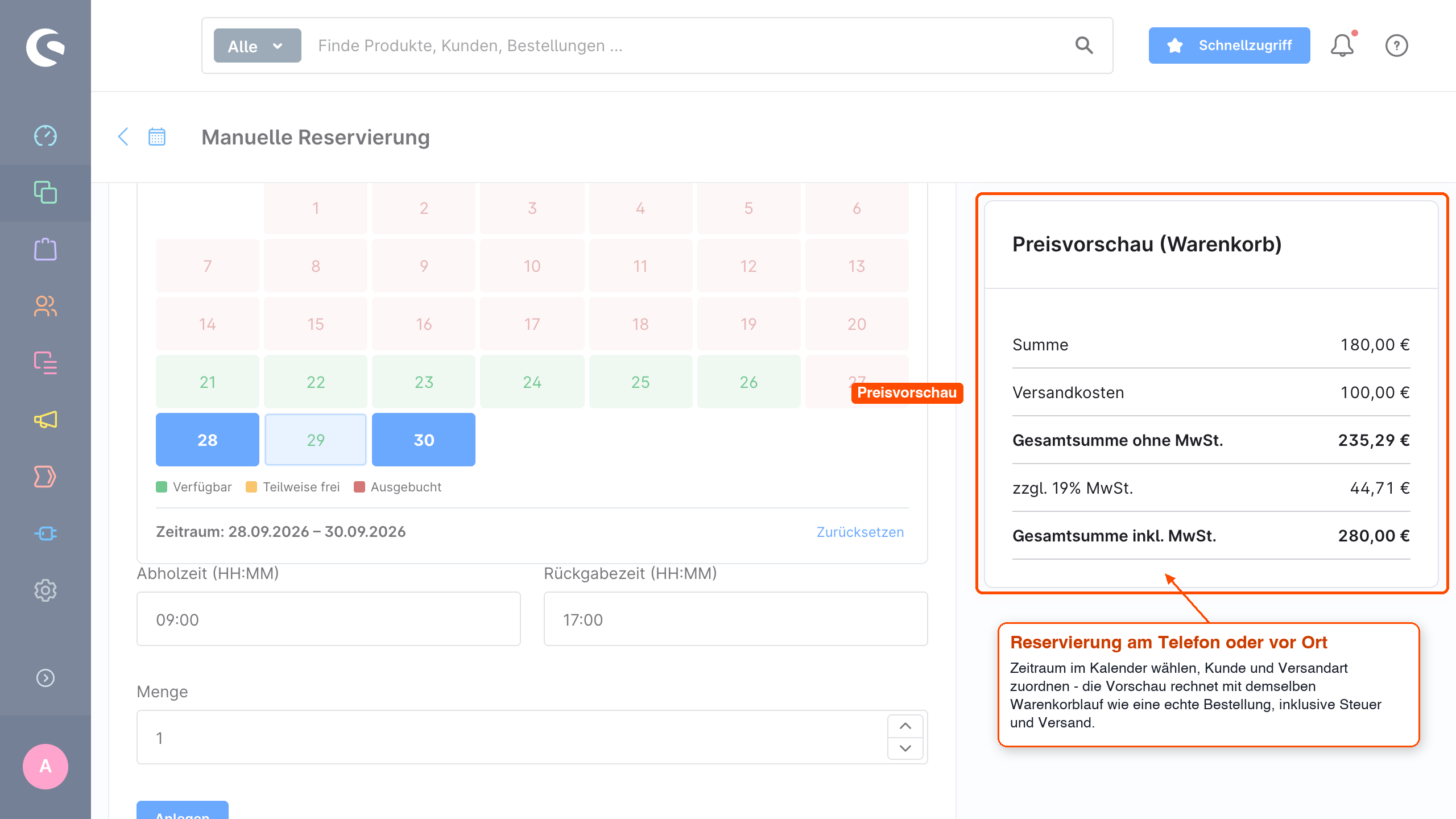1456x819 pixels.
Task: Decrease Menge with the down stepper arrow
Action: coord(905,748)
